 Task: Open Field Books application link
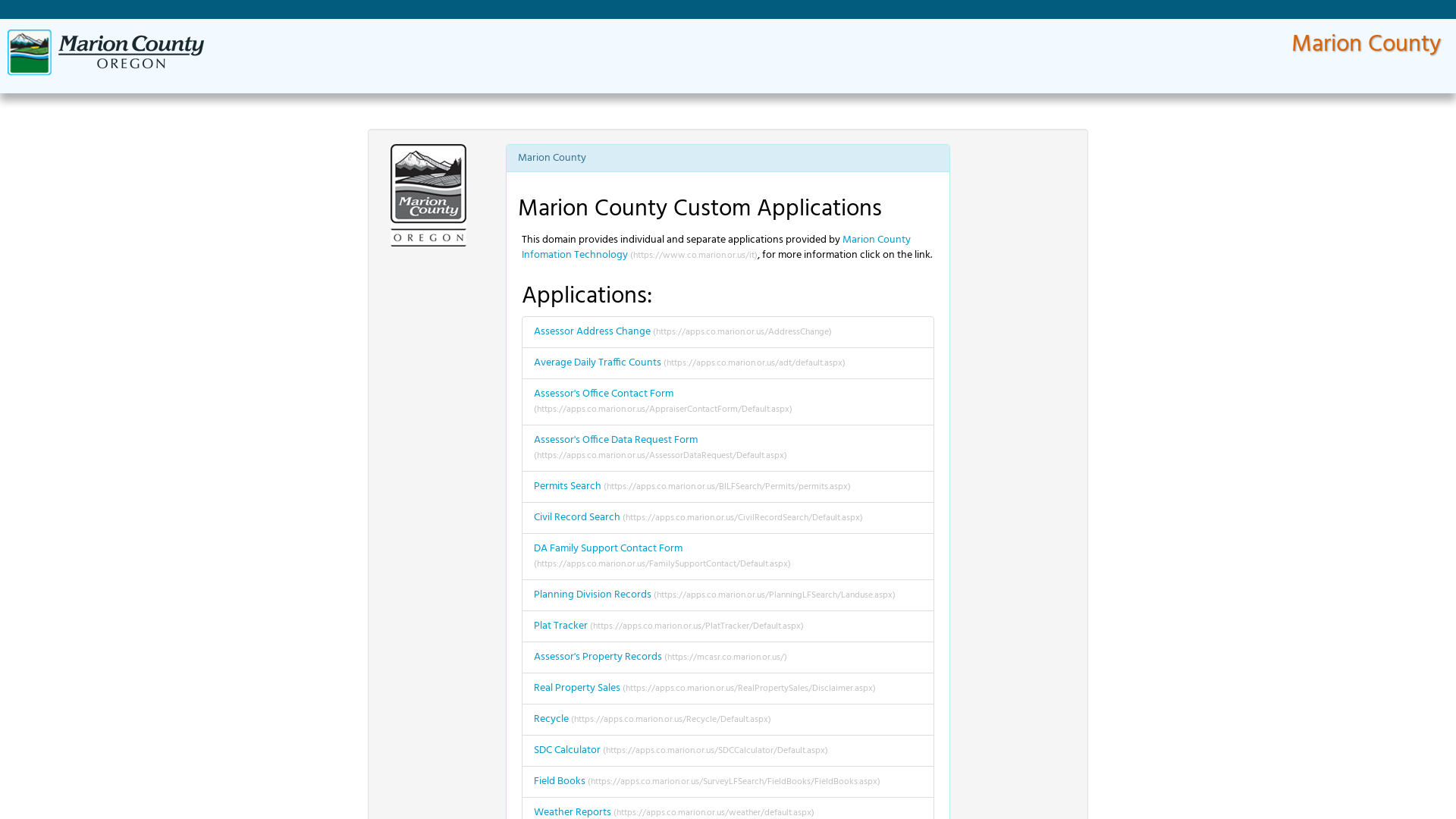[x=559, y=781]
